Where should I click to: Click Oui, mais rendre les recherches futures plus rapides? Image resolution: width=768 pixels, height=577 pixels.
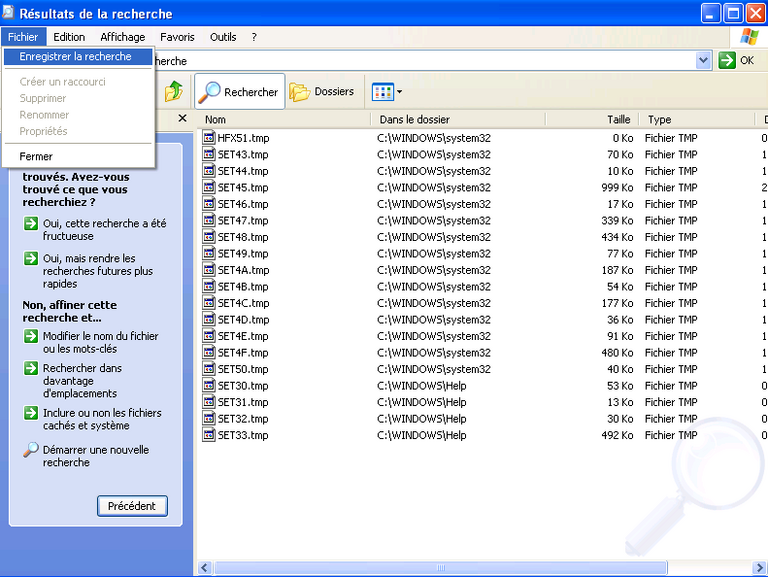[89, 271]
